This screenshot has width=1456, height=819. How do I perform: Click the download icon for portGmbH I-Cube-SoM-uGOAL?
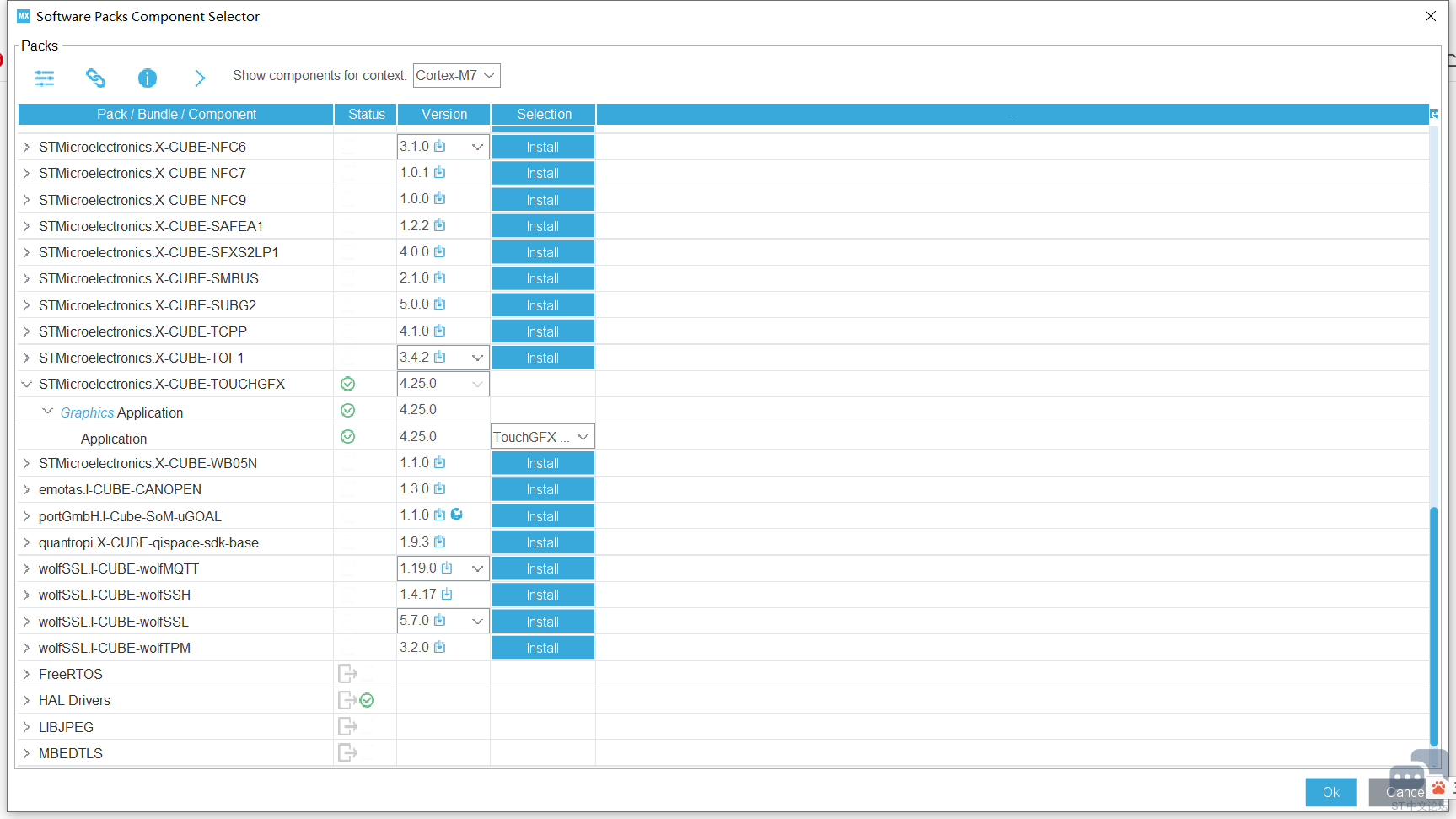(x=440, y=515)
